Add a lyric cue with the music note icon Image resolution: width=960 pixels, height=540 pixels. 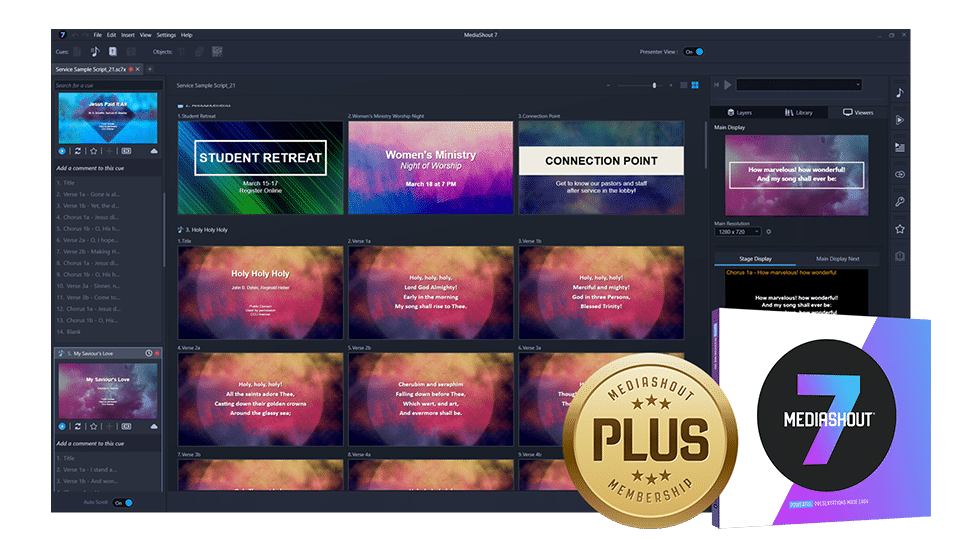95,51
